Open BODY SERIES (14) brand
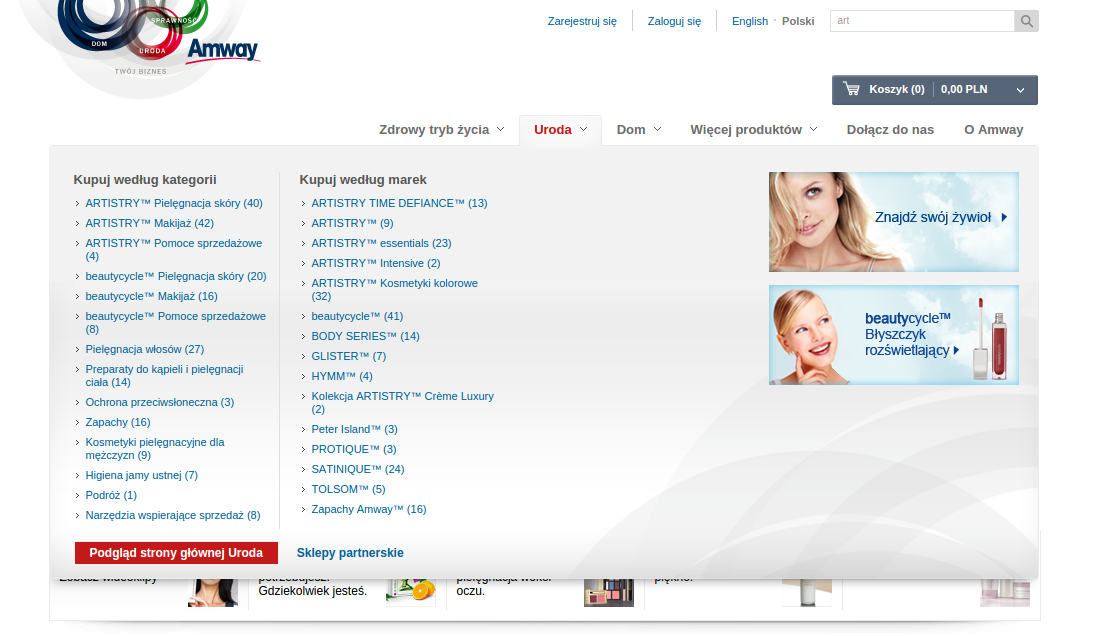This screenshot has height=636, width=1096. click(365, 336)
